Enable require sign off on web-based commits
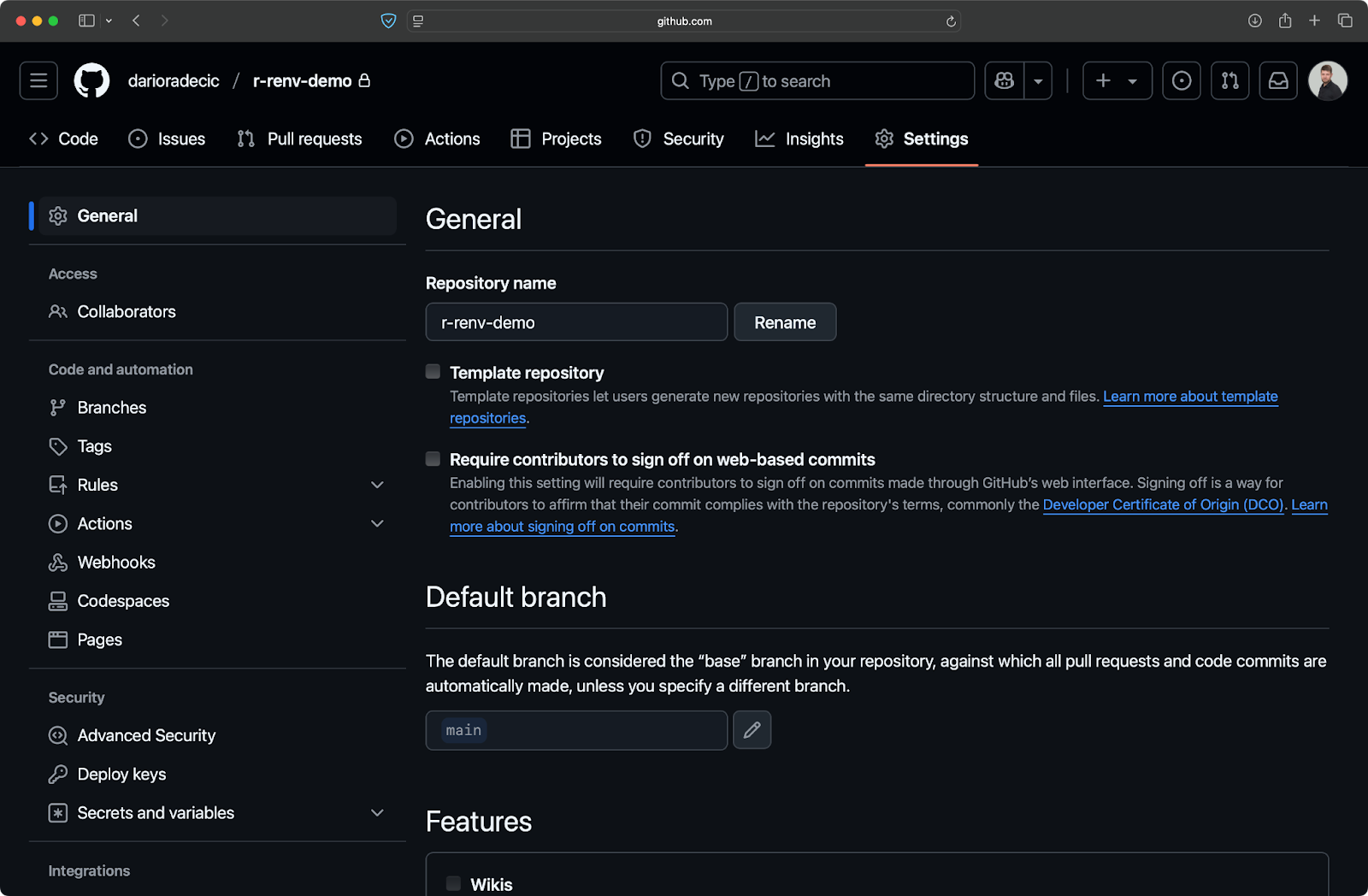Screen dimensions: 1368x896 coord(433,458)
